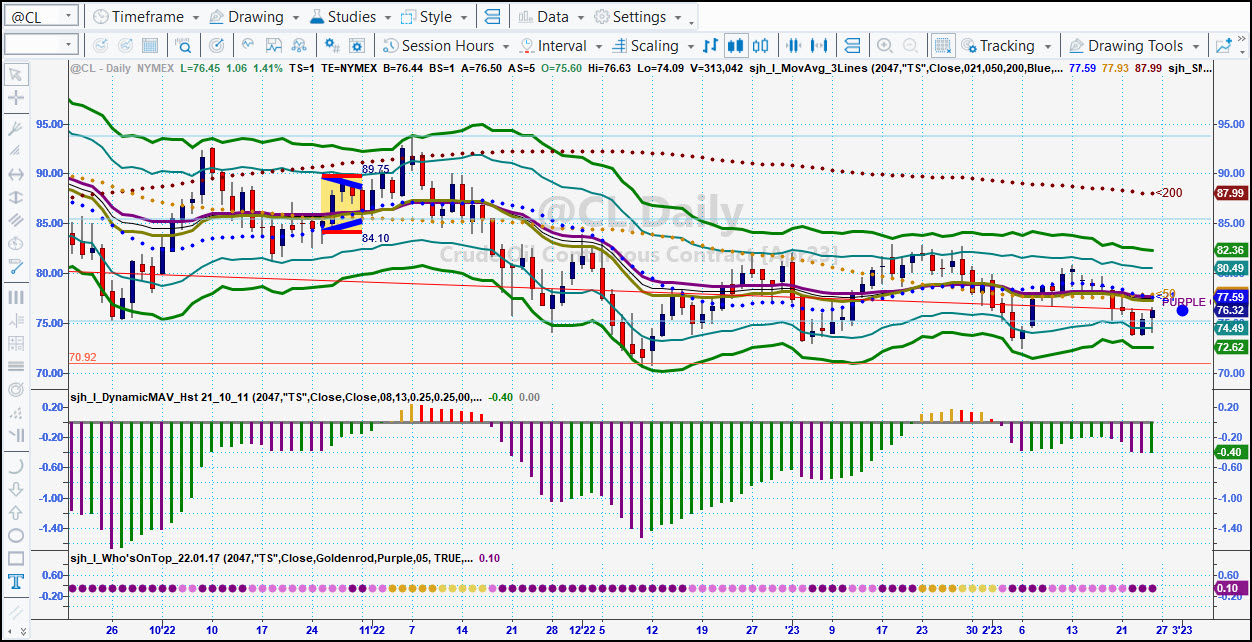This screenshot has width=1252, height=642.
Task: Open the Studies menu
Action: (350, 17)
